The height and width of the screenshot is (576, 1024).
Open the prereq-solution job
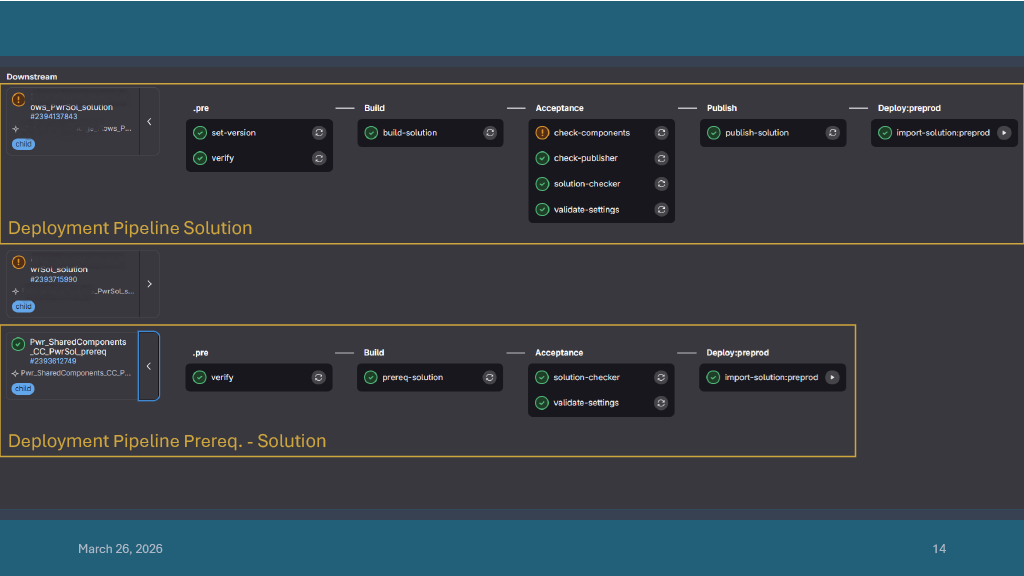(x=413, y=377)
